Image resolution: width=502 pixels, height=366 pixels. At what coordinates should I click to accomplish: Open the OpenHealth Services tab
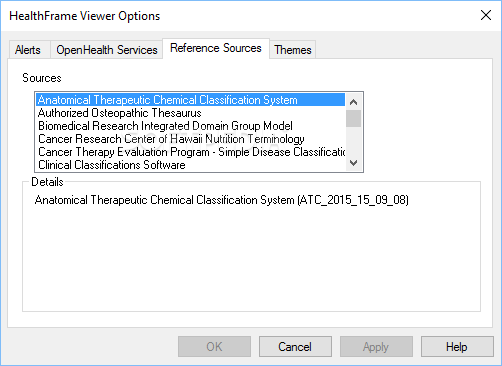107,50
